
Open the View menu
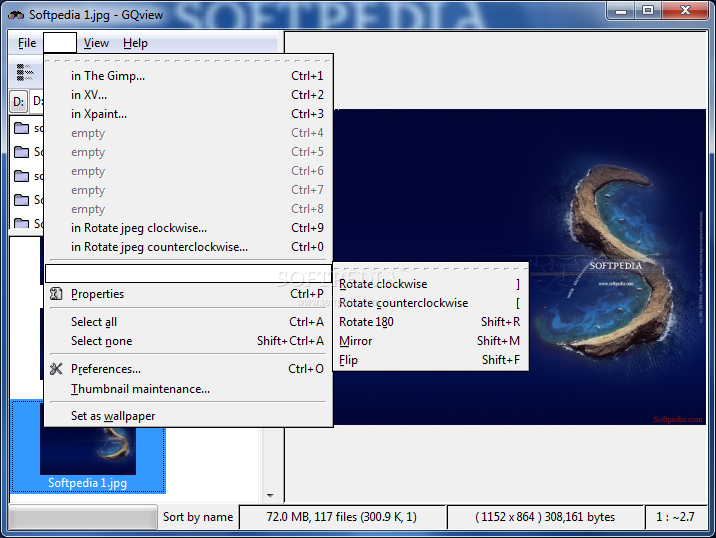coord(96,43)
